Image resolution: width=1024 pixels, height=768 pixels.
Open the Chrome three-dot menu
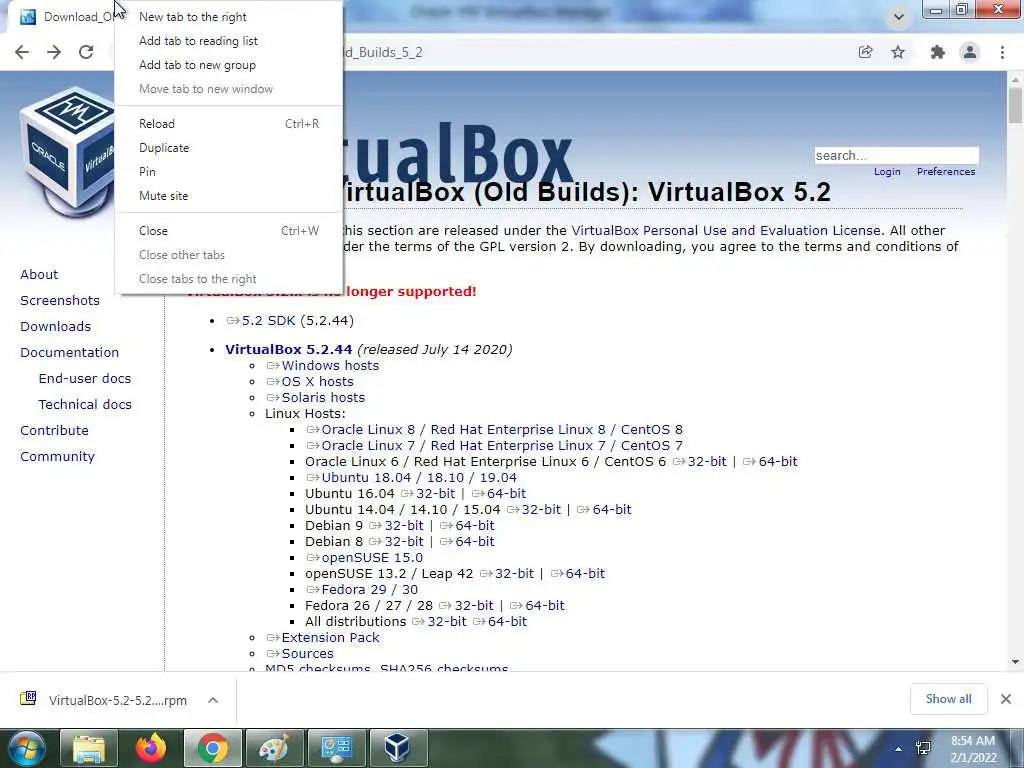[x=1002, y=52]
